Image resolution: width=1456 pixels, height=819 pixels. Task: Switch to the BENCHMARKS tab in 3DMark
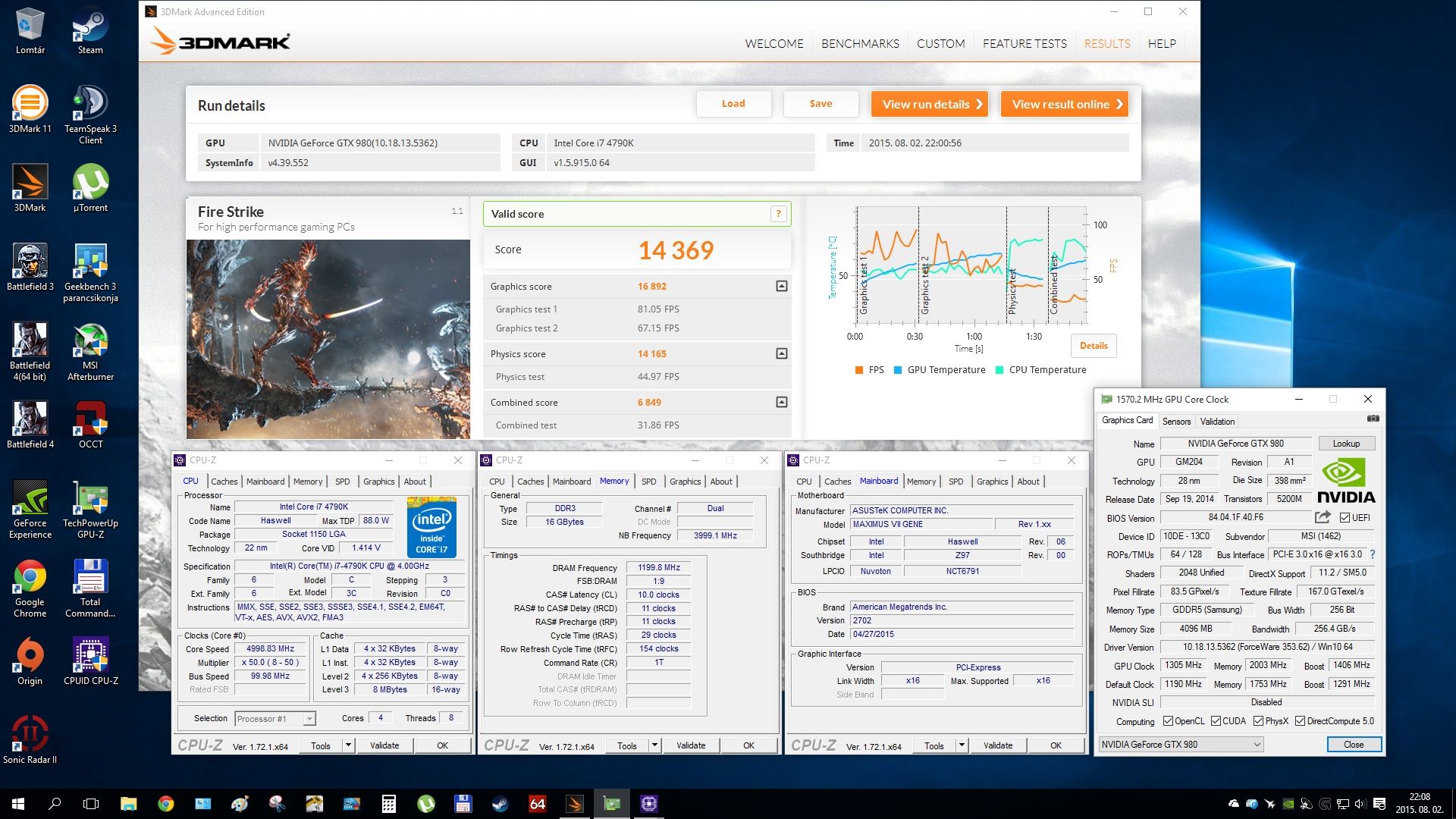coord(860,43)
